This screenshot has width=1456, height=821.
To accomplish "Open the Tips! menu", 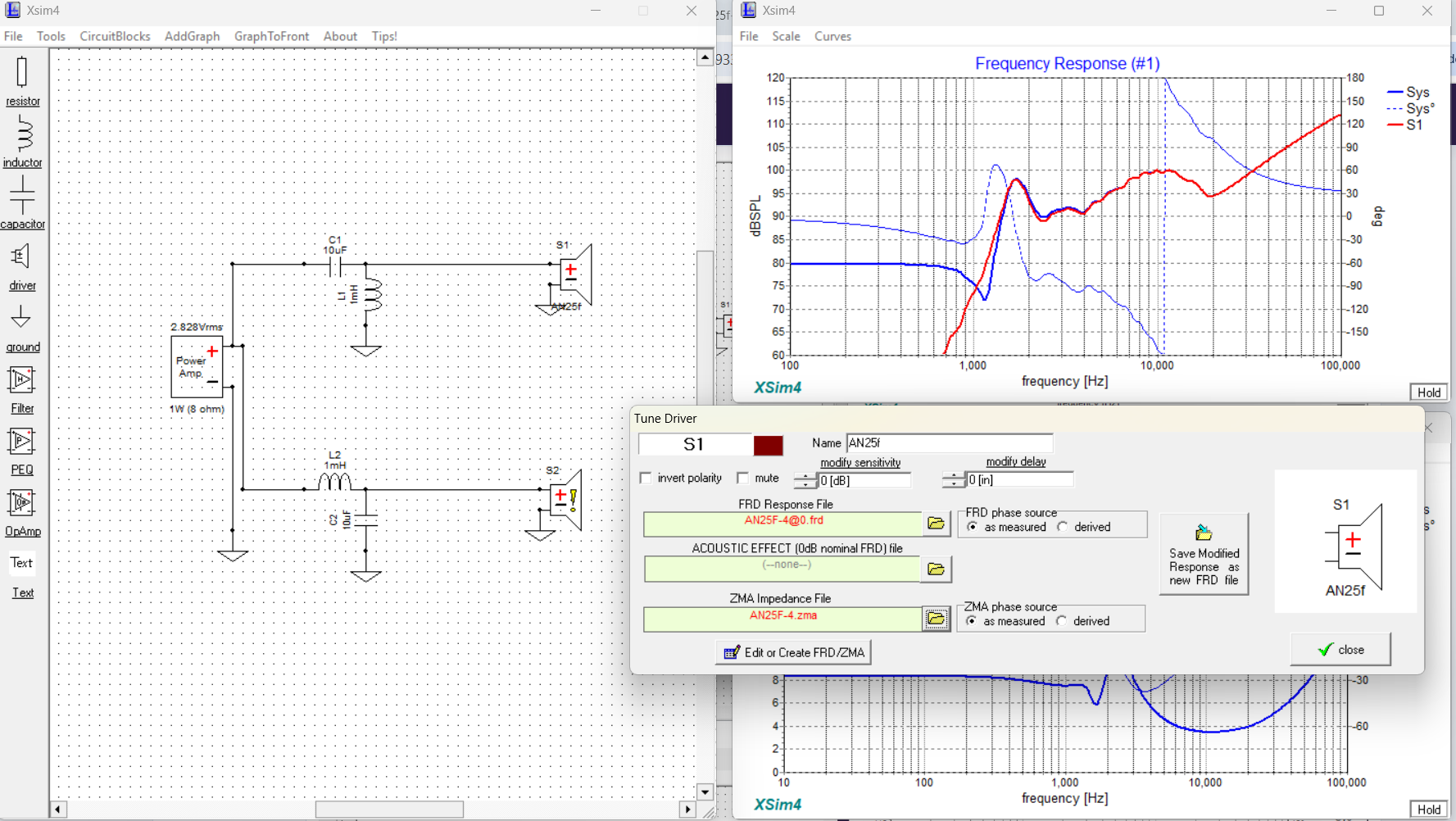I will click(x=384, y=36).
